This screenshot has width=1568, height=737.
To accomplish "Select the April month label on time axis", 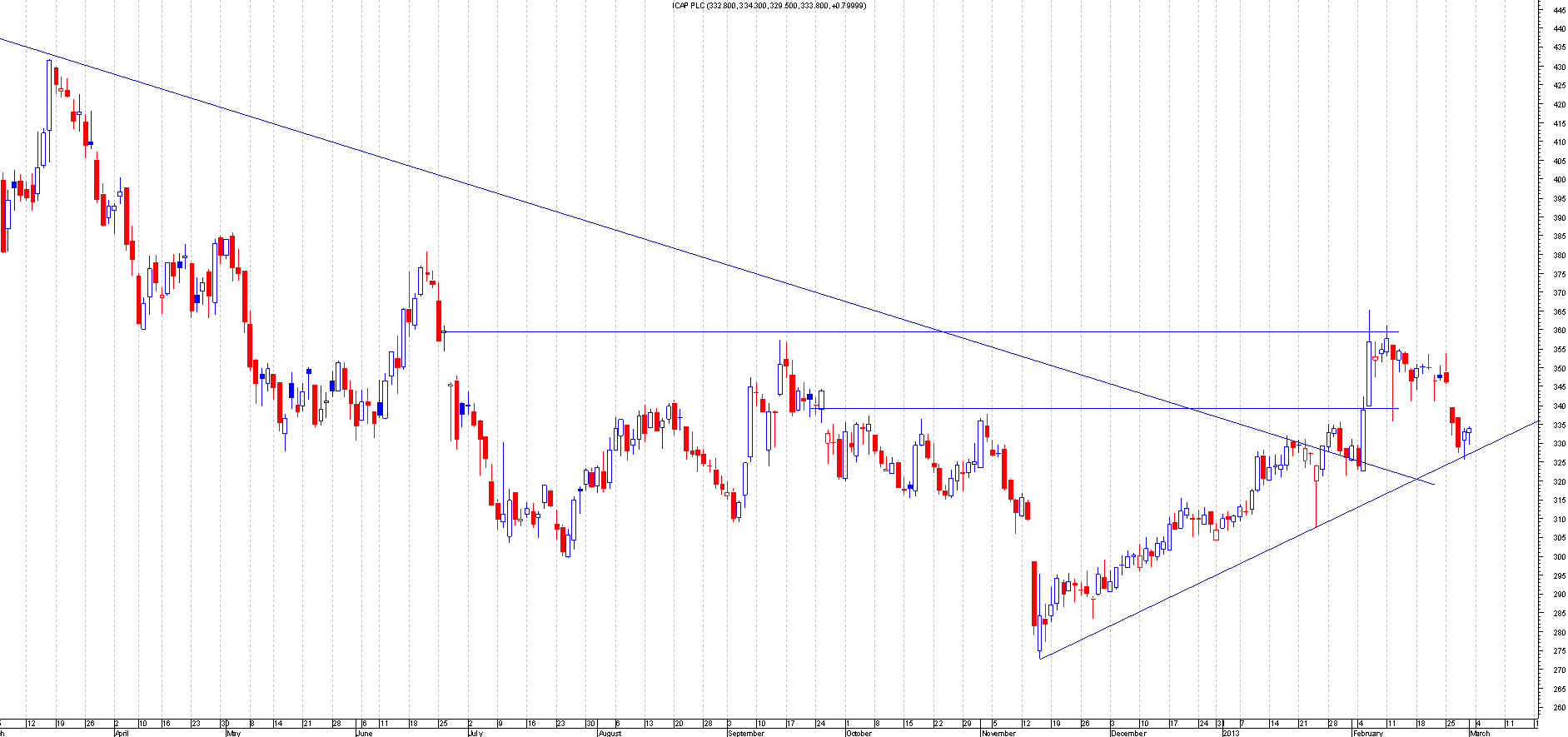I will 122,733.
